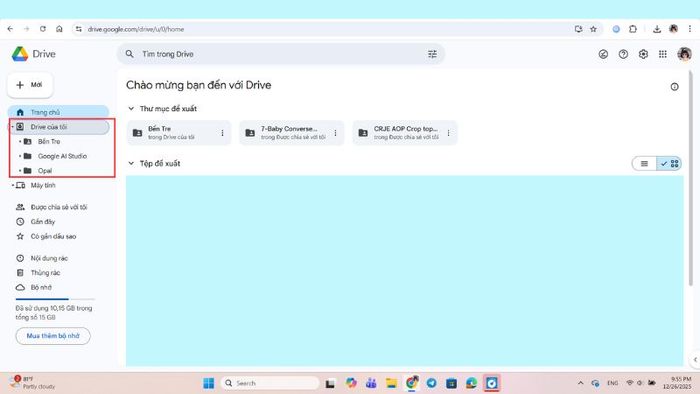Image resolution: width=700 pixels, height=394 pixels.
Task: Open the browser downloads icon
Action: coord(657,29)
